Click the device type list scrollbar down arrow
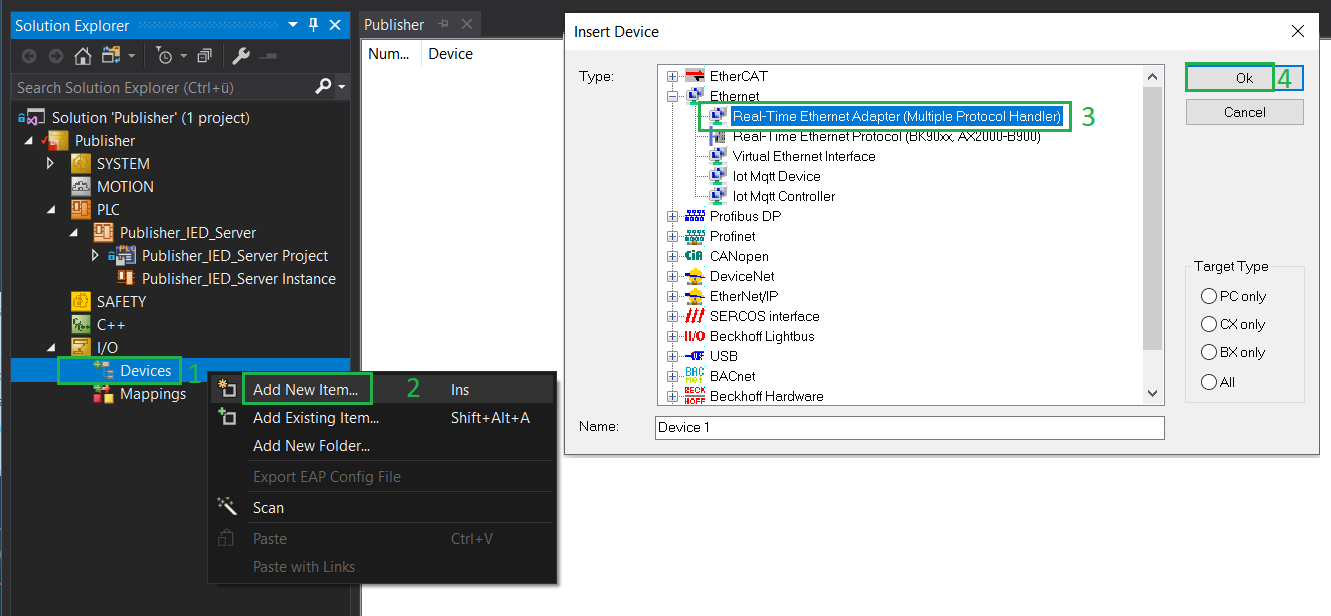Image resolution: width=1331 pixels, height=616 pixels. (1153, 394)
